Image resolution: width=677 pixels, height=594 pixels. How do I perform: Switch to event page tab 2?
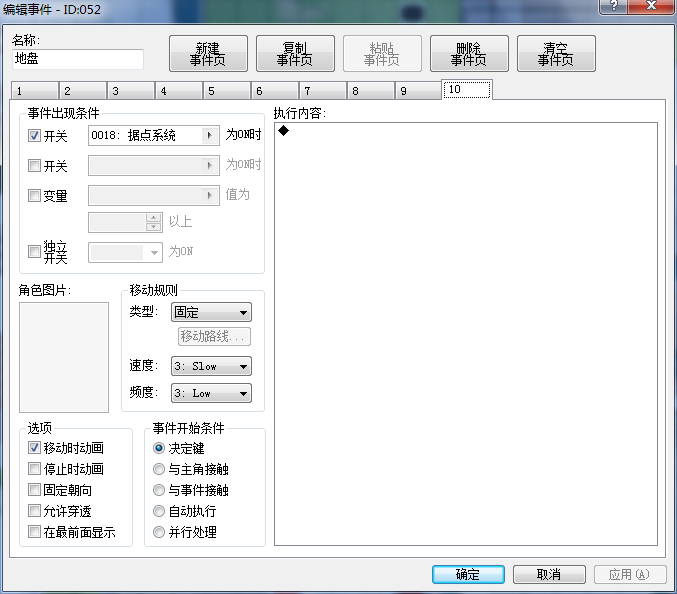click(x=83, y=91)
